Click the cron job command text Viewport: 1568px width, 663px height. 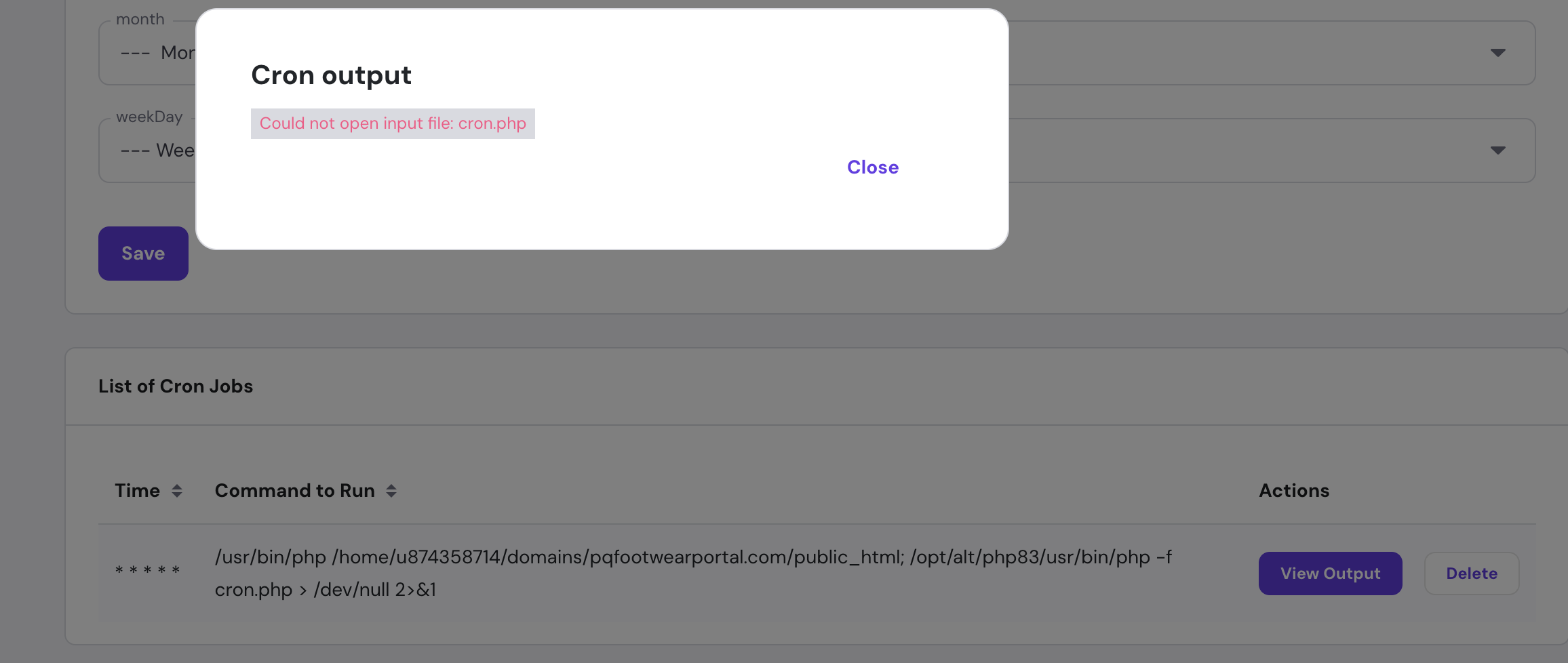click(x=693, y=574)
